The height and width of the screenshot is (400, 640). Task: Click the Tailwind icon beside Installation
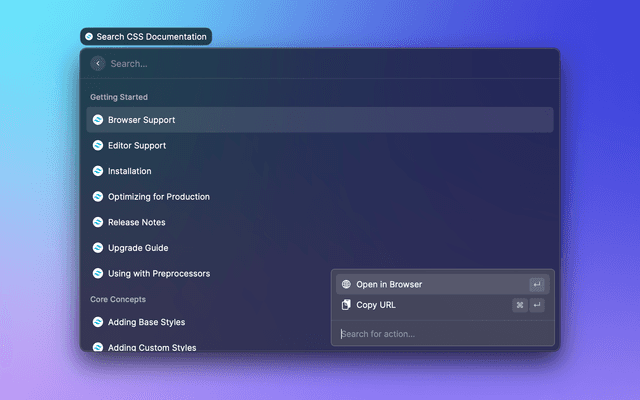pyautogui.click(x=98, y=171)
